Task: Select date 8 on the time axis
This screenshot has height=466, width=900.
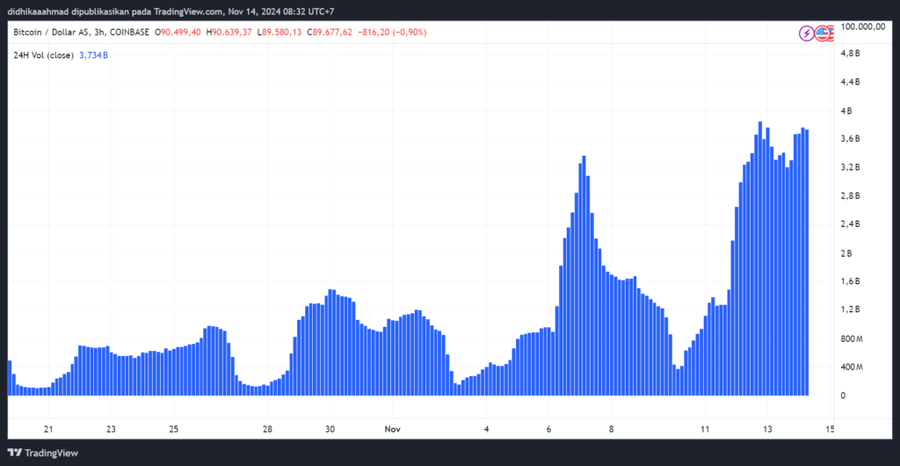Action: (x=611, y=429)
